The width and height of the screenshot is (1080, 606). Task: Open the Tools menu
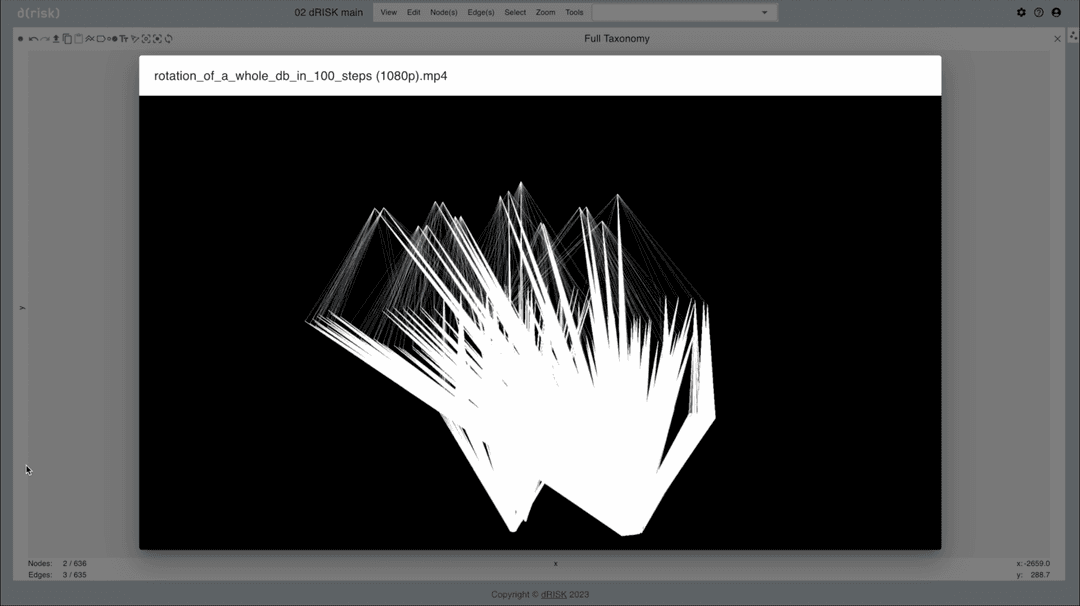(574, 13)
